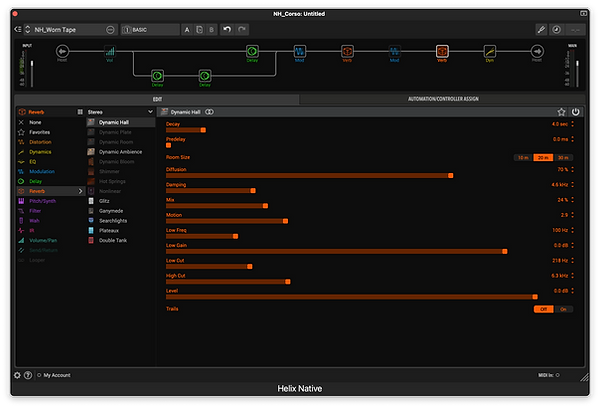This screenshot has width=600, height=408.
Task: Select the Double Tank reverb model
Action: (x=121, y=240)
